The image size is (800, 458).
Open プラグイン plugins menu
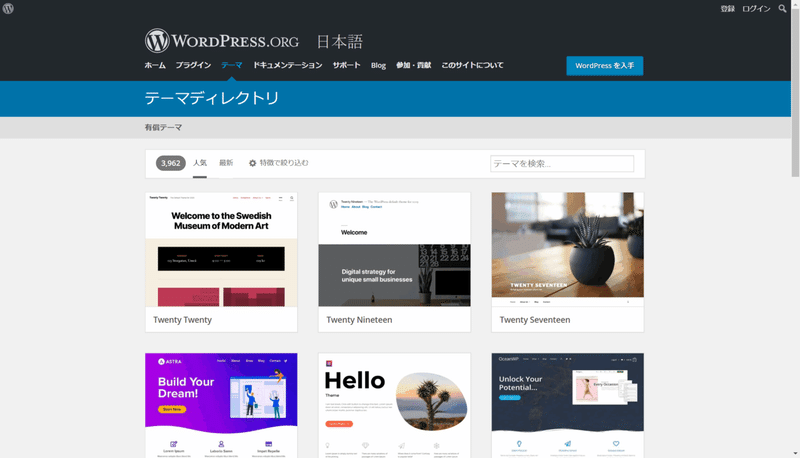[193, 65]
